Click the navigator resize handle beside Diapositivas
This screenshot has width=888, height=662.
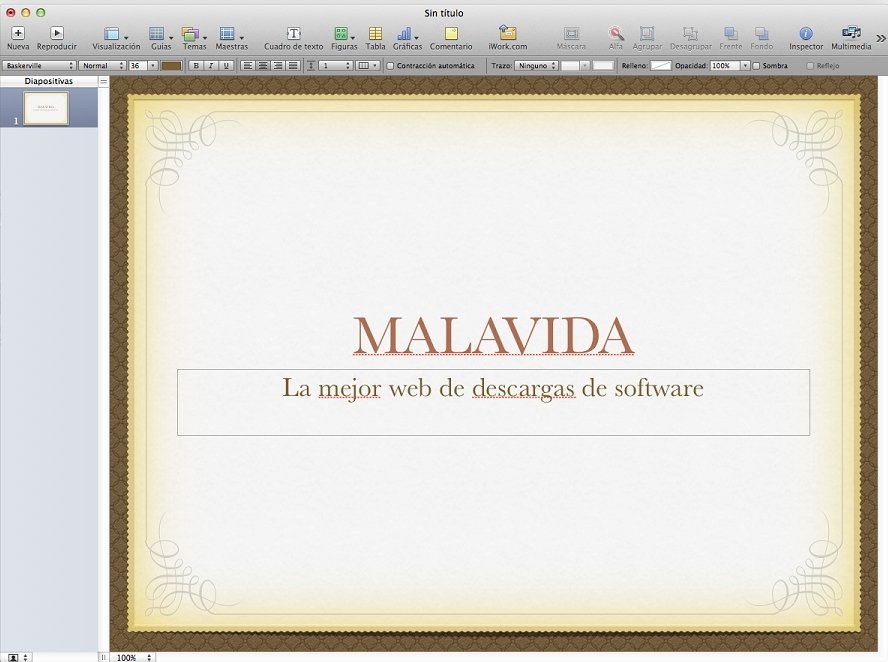(x=103, y=82)
